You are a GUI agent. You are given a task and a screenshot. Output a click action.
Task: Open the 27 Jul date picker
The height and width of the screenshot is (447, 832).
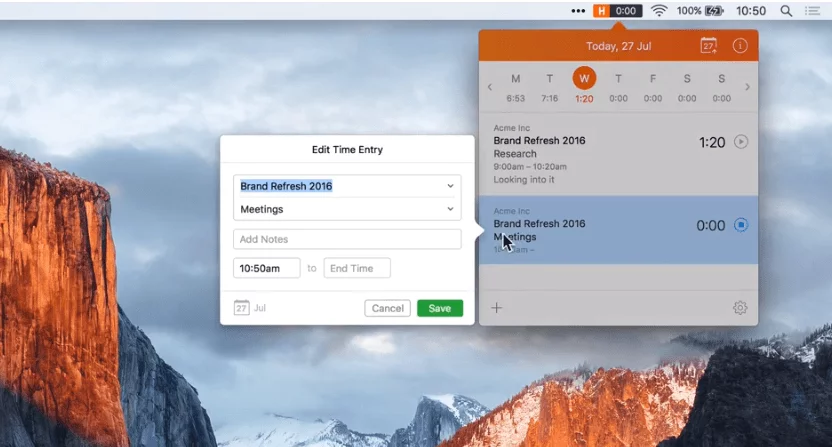[x=250, y=308]
